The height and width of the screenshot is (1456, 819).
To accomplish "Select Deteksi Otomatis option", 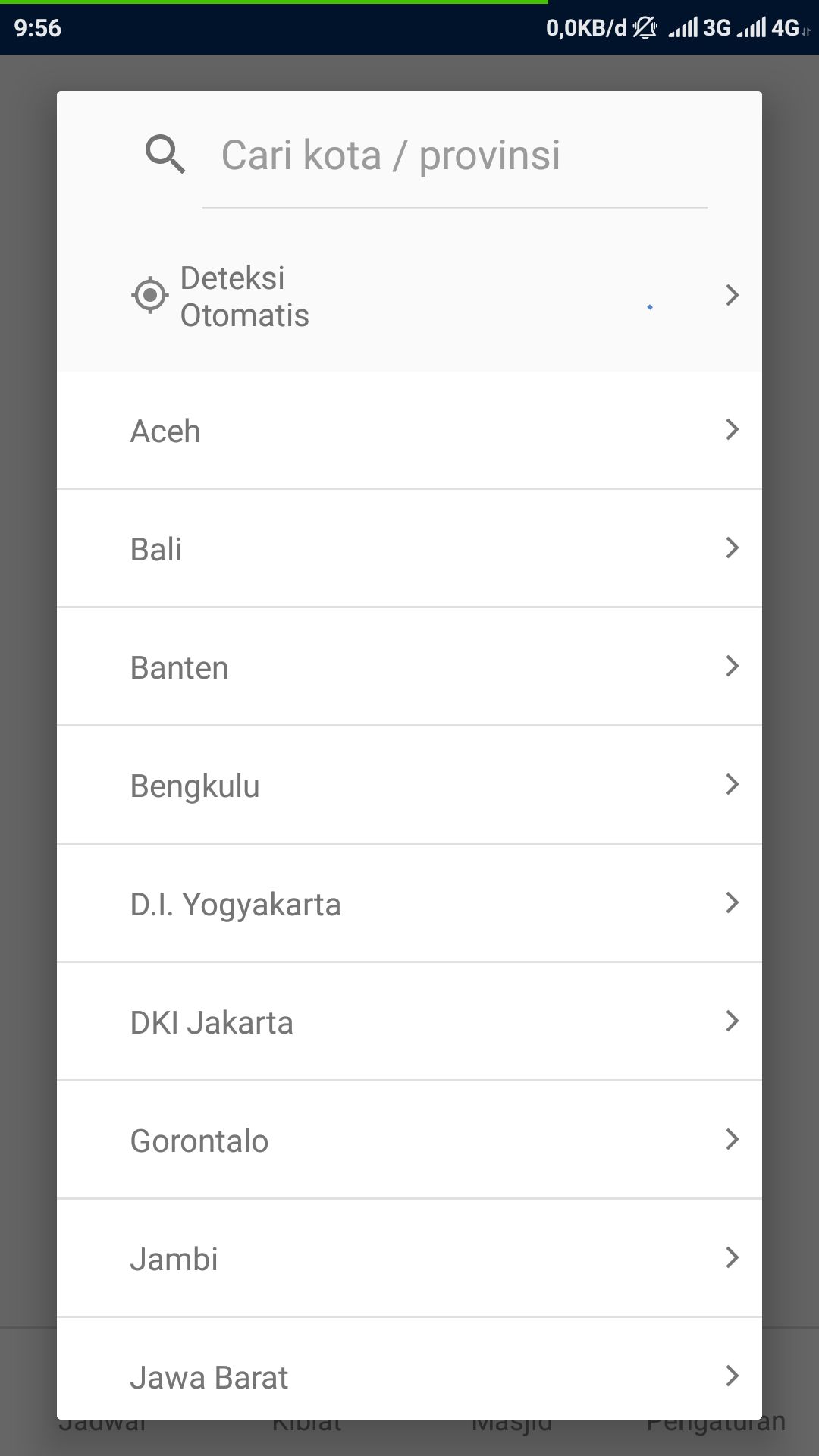I will [244, 297].
